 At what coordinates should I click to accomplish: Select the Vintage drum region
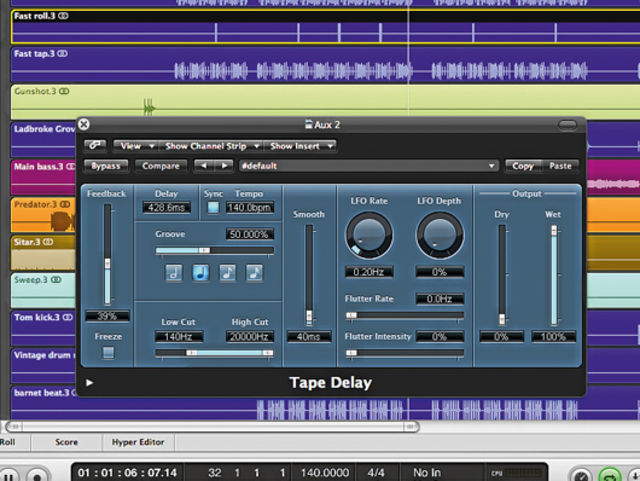tap(44, 365)
